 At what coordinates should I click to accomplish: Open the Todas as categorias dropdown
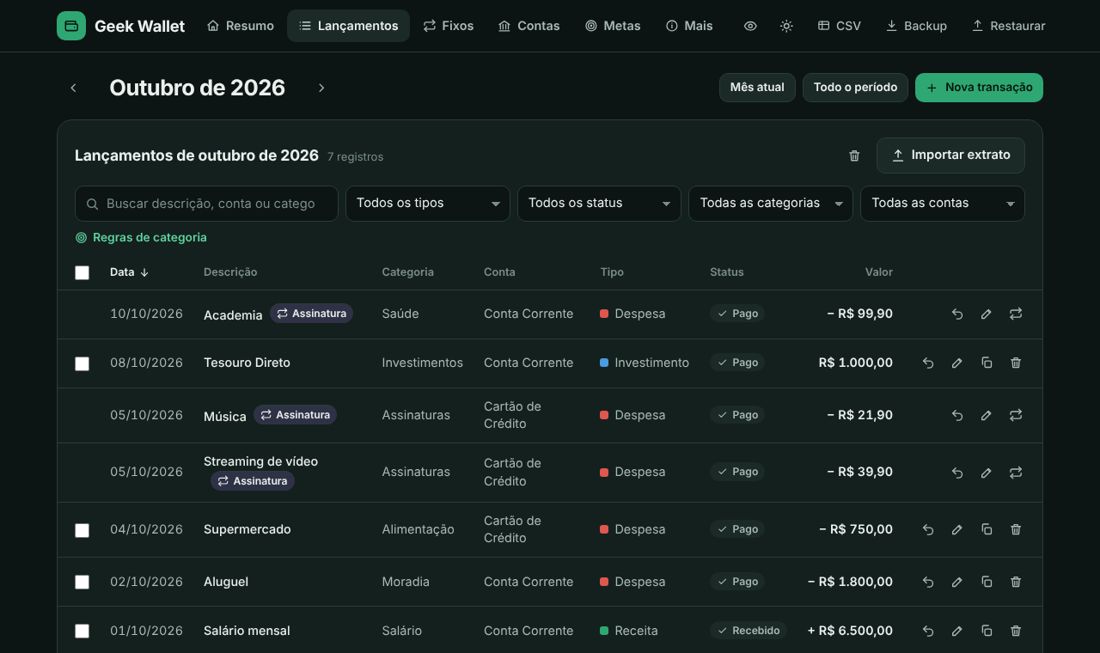pyautogui.click(x=770, y=203)
